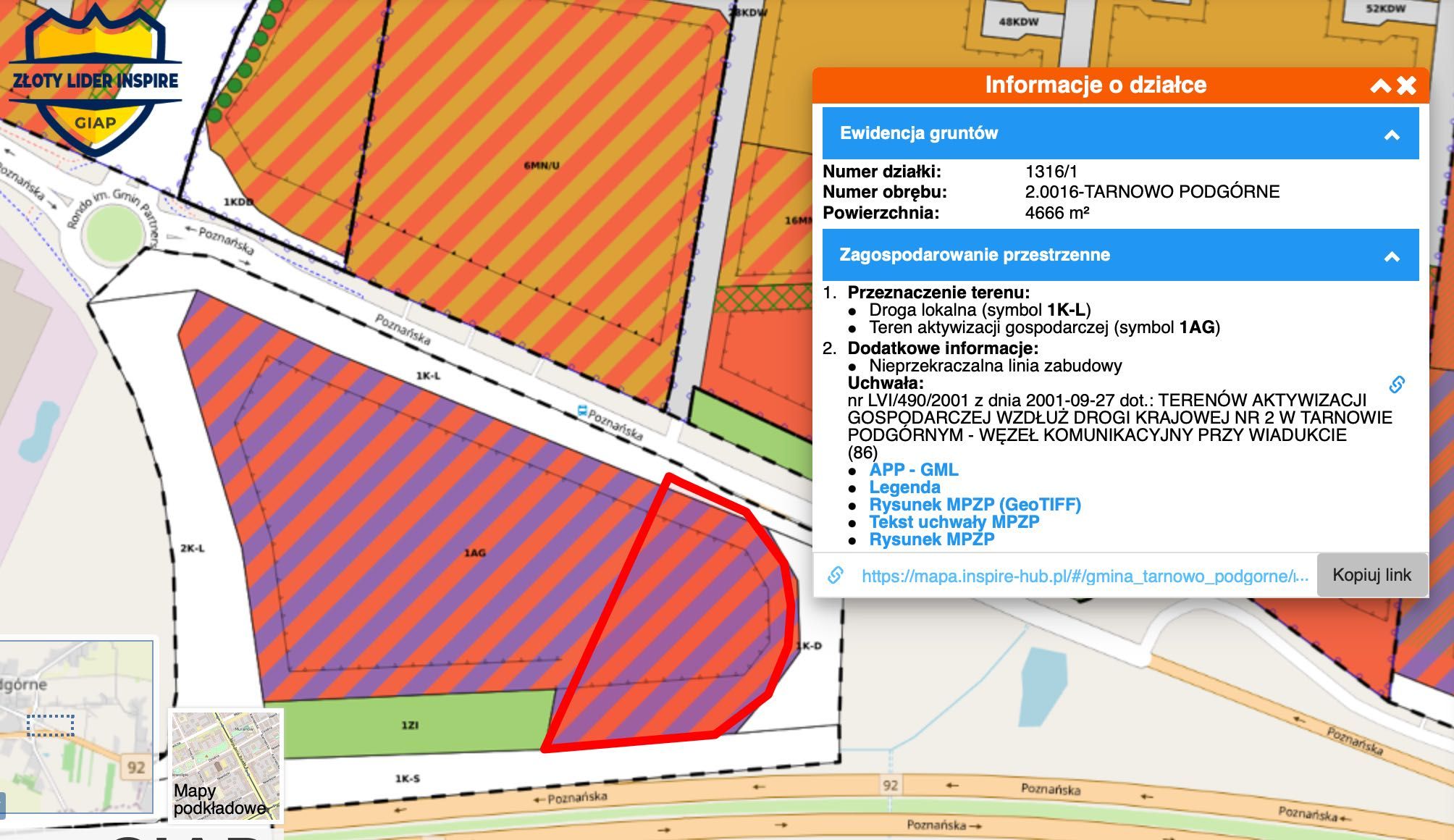
Task: Click the Złoty Lider INSPIRE GIAP logo
Action: (95, 81)
